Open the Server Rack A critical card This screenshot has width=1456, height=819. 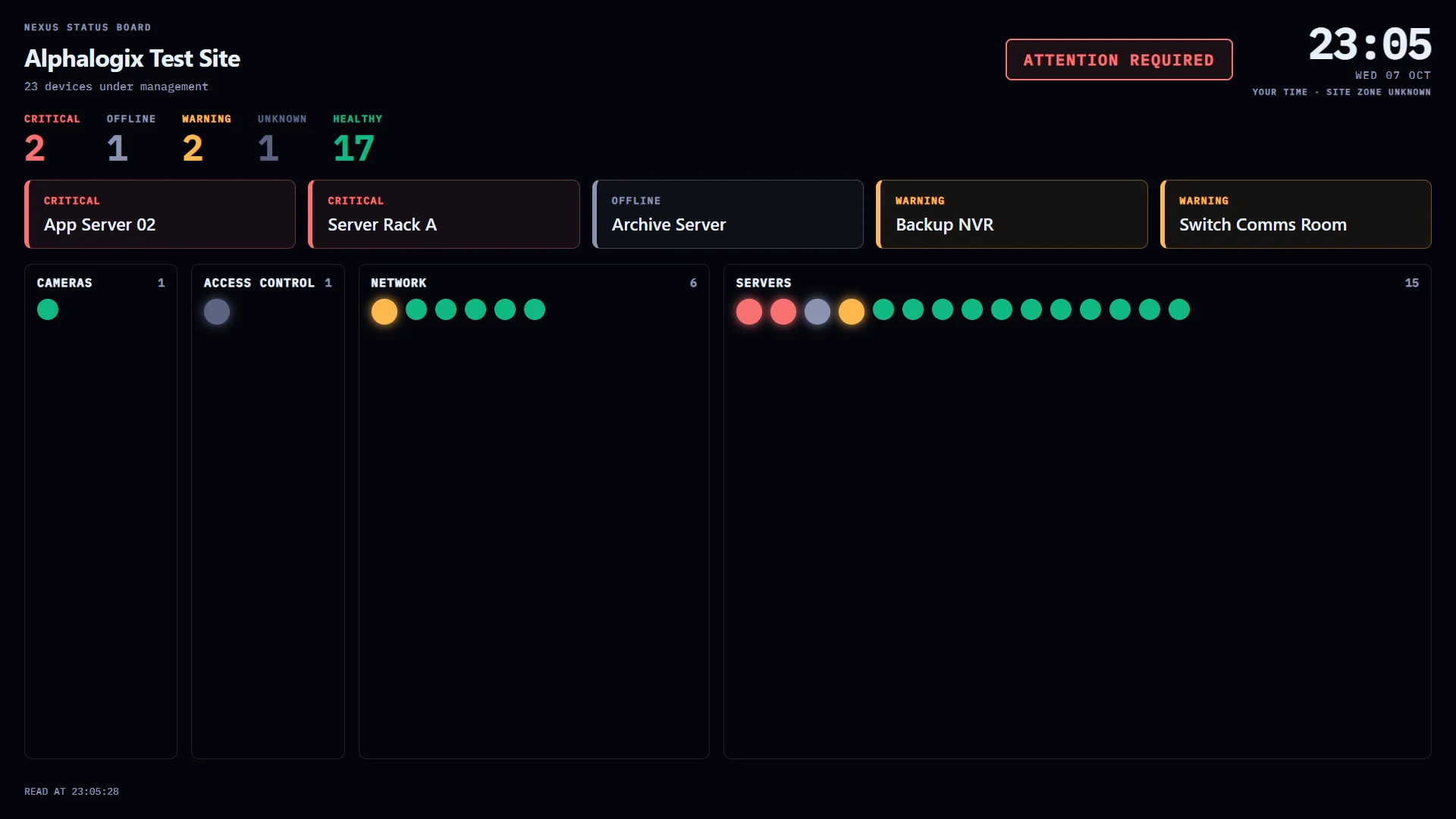pos(444,214)
